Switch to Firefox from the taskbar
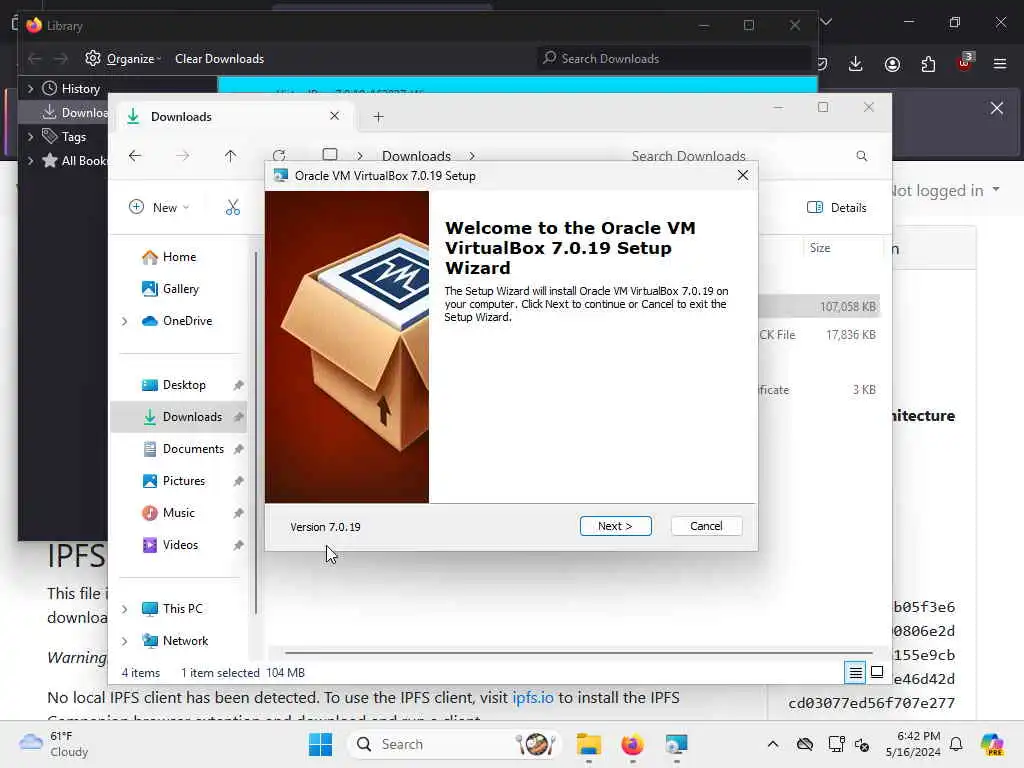Image resolution: width=1024 pixels, height=768 pixels. (x=632, y=744)
